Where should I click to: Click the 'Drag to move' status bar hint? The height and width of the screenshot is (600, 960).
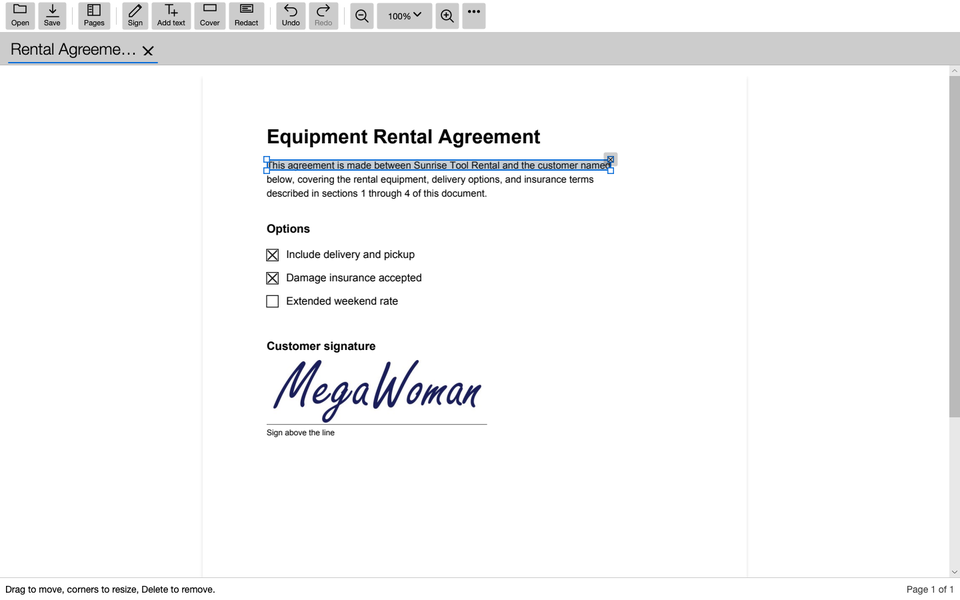110,590
